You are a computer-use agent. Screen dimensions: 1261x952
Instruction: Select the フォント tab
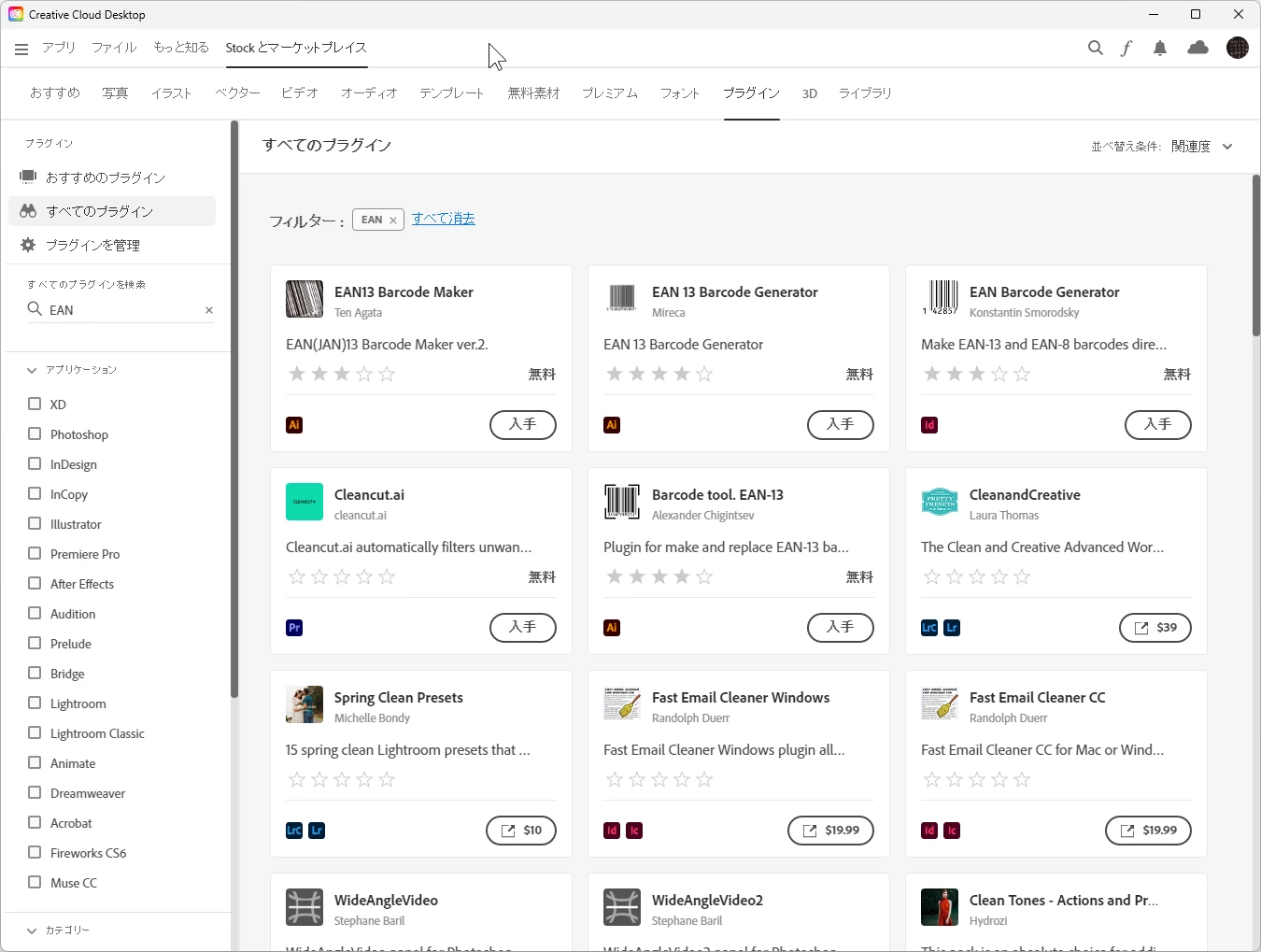[x=680, y=93]
